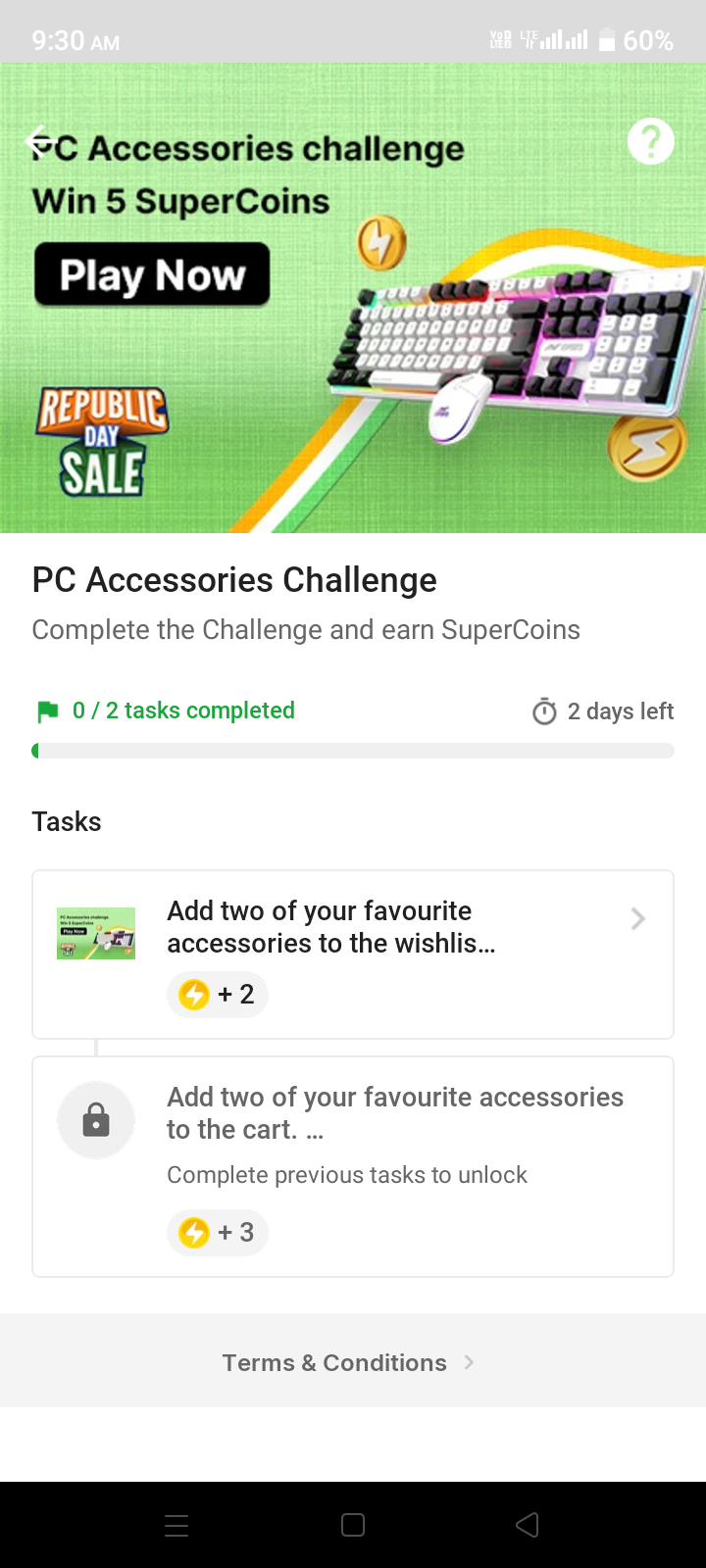This screenshot has width=706, height=1568.
Task: Tap the timer icon next to days left
Action: point(544,711)
